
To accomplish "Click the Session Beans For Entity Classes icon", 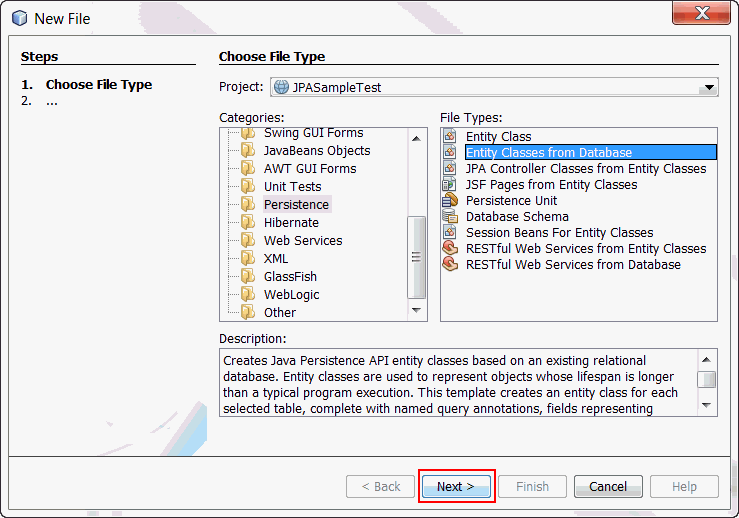I will (450, 232).
